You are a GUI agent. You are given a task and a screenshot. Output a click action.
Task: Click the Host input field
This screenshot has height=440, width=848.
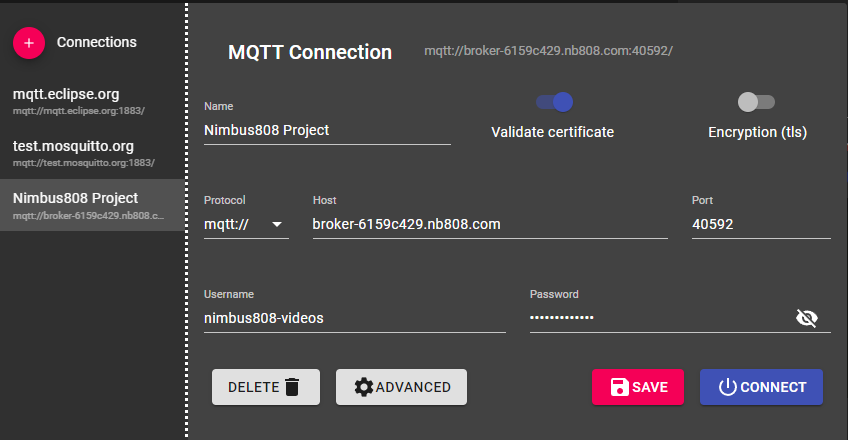pyautogui.click(x=489, y=224)
